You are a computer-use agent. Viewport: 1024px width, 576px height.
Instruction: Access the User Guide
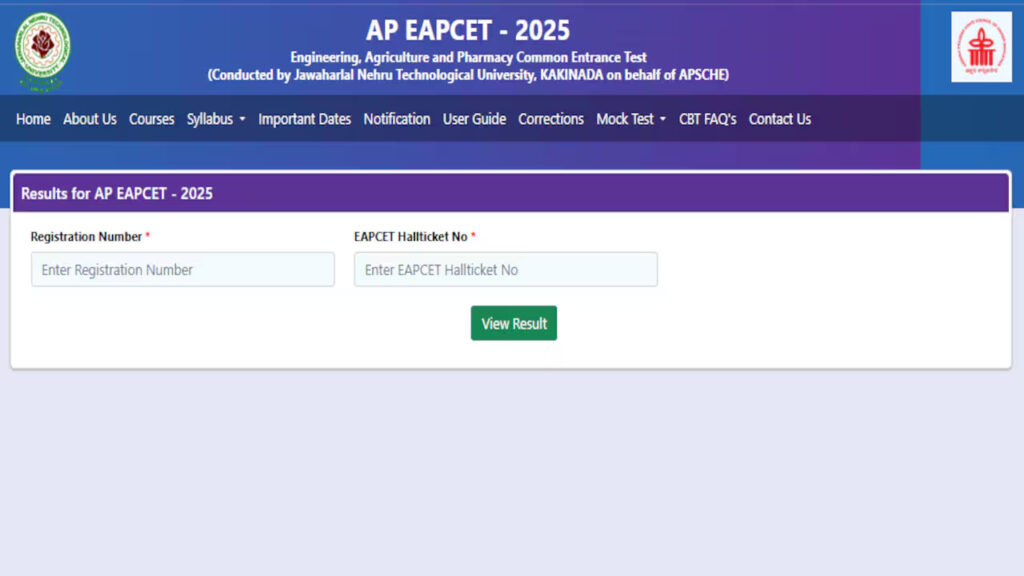pyautogui.click(x=474, y=119)
